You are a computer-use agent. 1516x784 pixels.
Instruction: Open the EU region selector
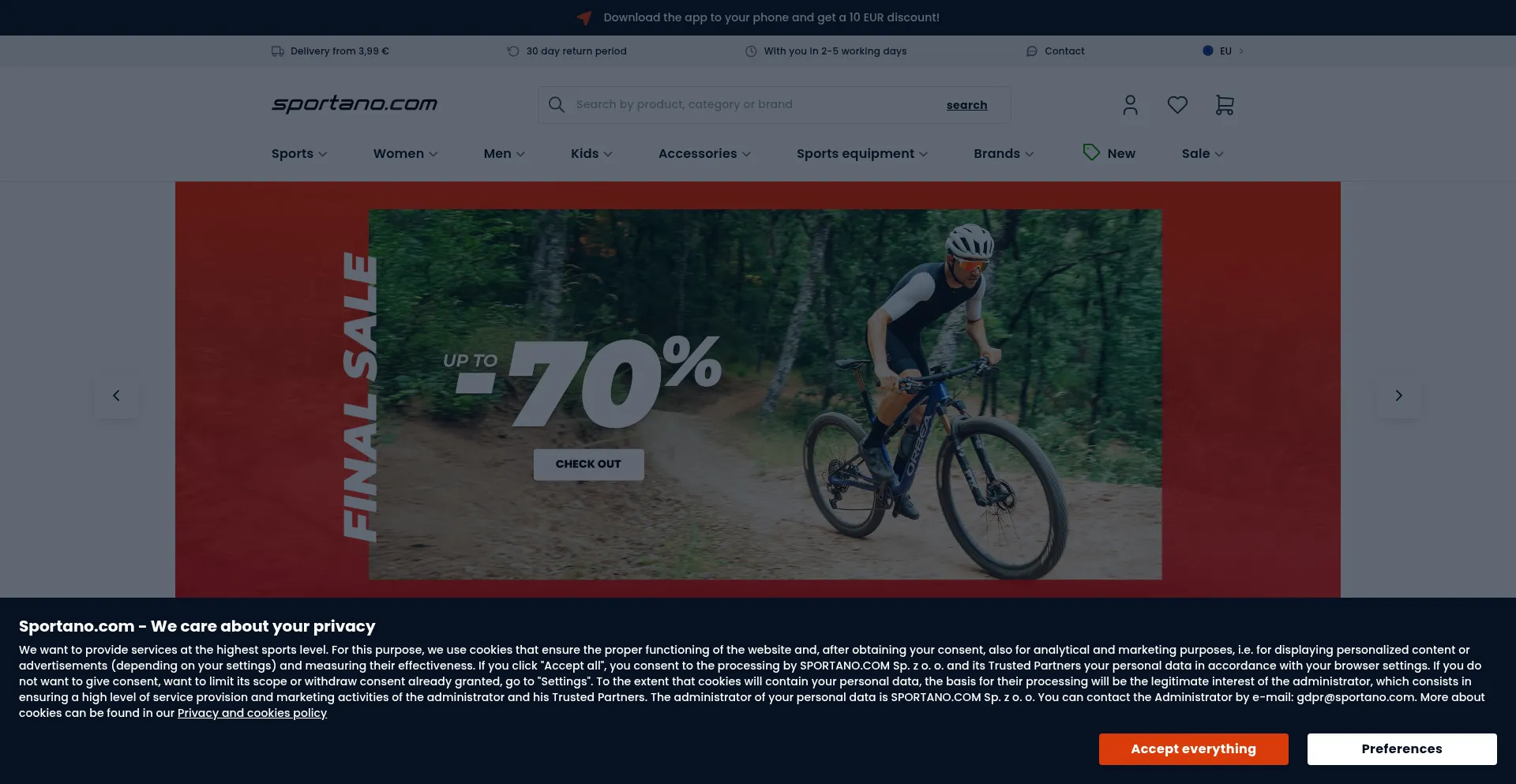pyautogui.click(x=1223, y=51)
